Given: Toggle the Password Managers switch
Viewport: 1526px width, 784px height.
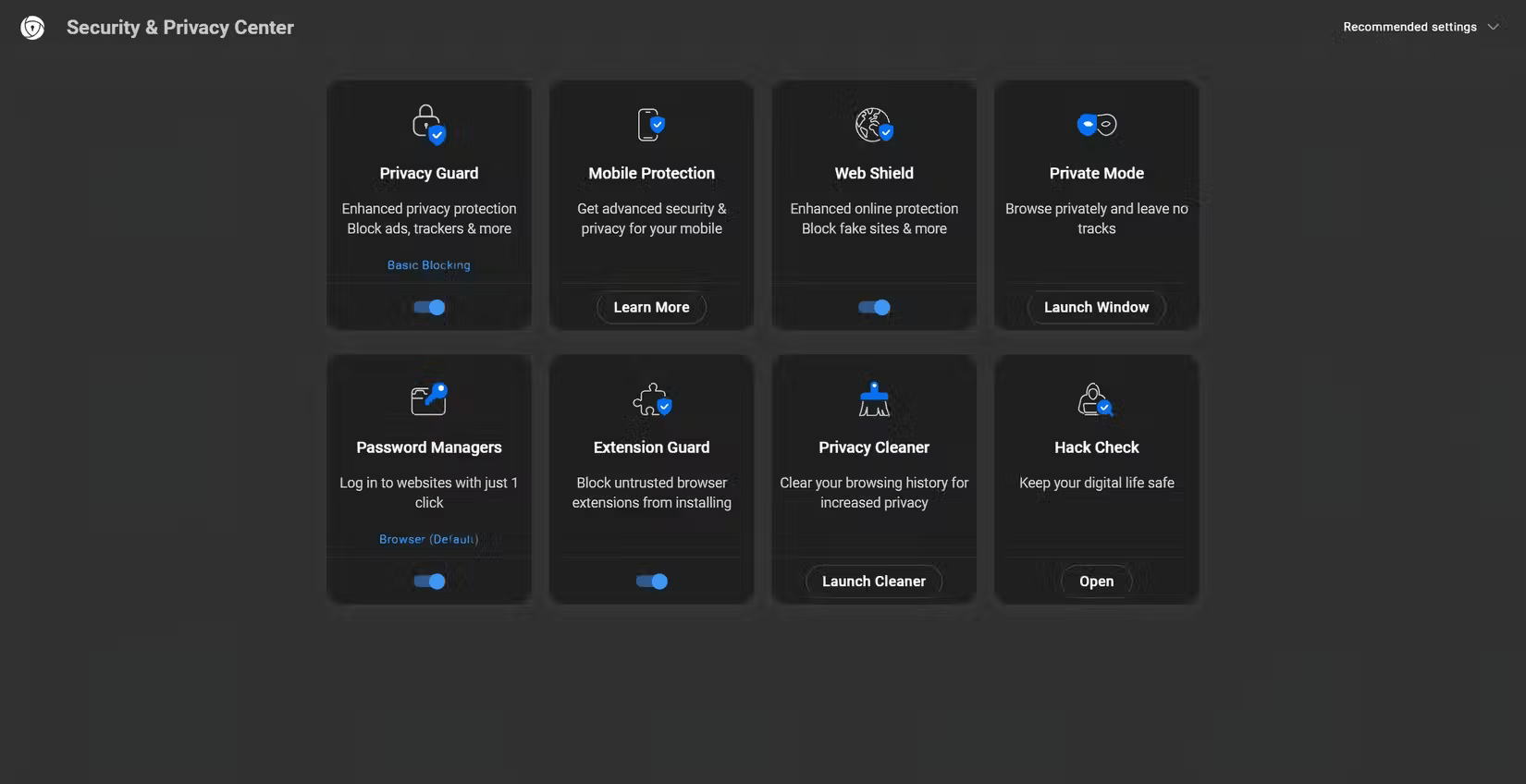Looking at the screenshot, I should point(429,582).
